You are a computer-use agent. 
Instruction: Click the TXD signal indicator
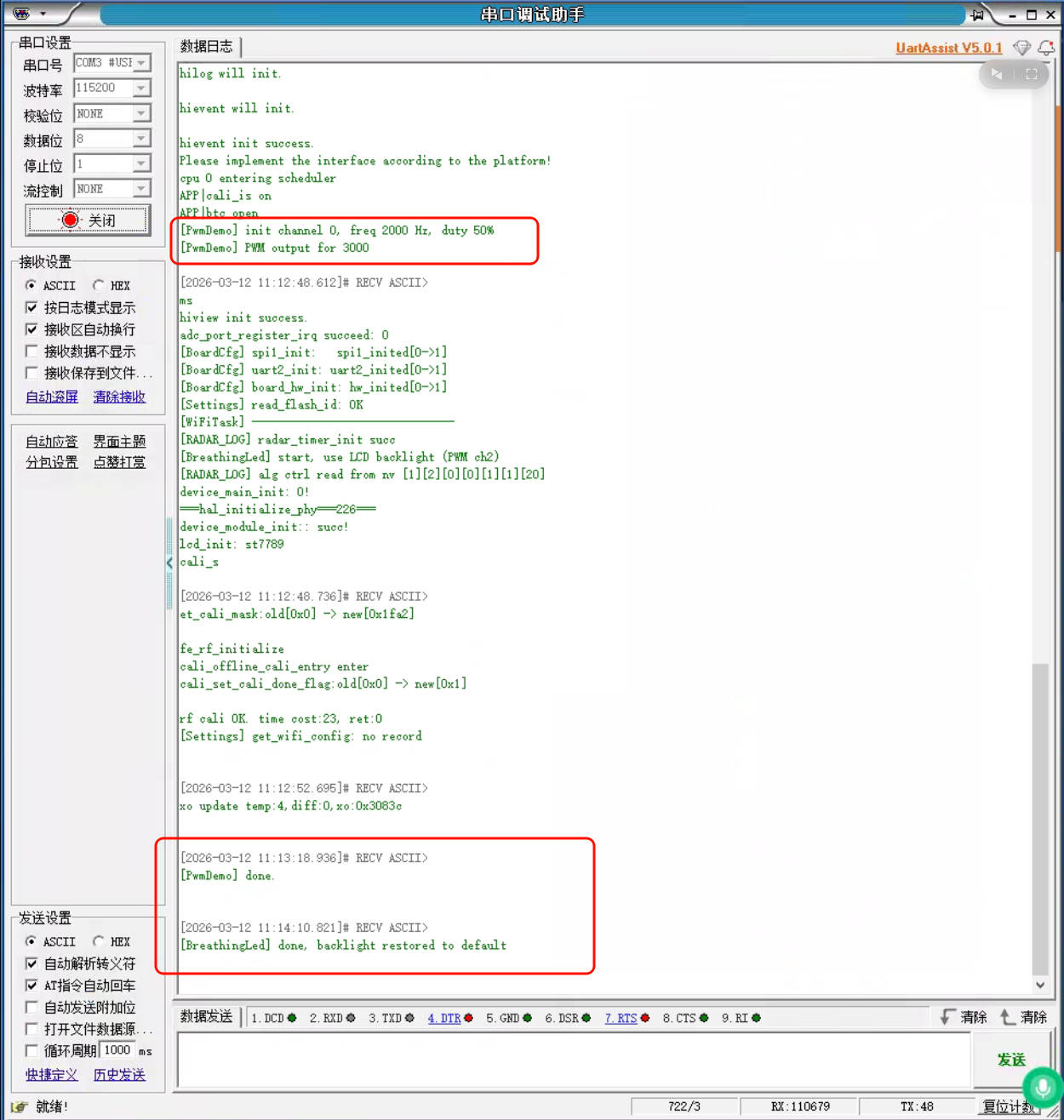click(x=409, y=1018)
